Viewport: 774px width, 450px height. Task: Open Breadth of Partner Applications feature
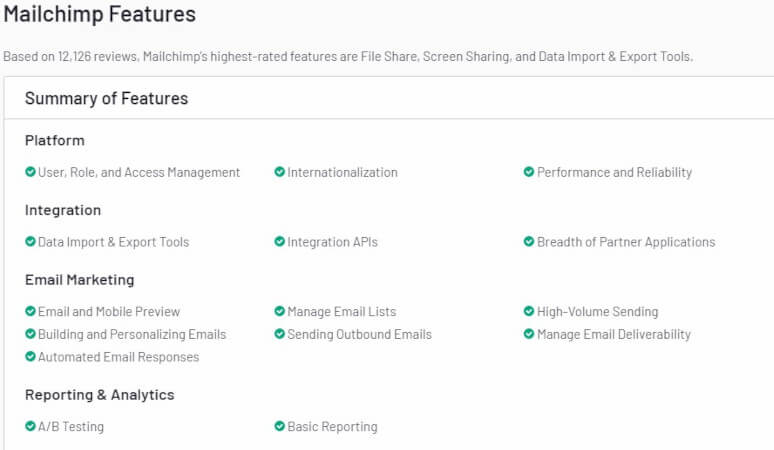point(626,242)
